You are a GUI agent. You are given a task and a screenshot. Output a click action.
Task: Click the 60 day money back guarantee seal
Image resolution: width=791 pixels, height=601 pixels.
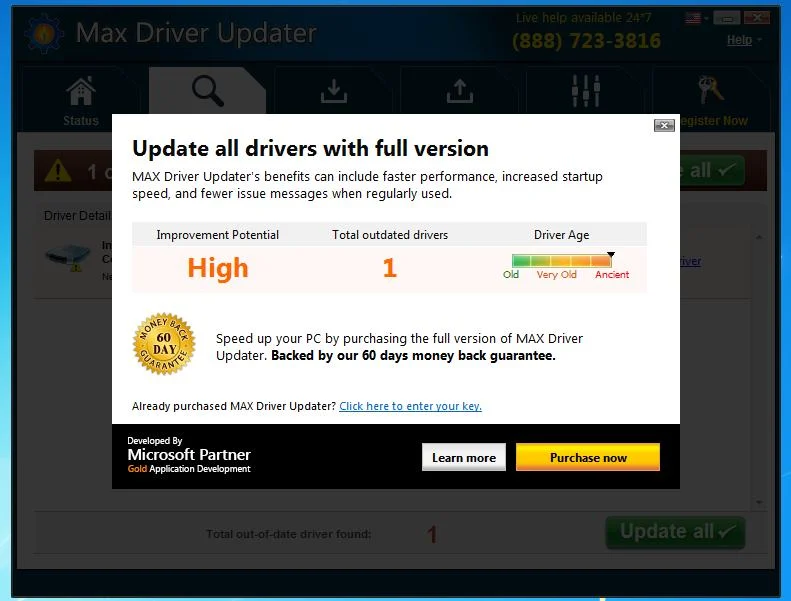tap(164, 344)
